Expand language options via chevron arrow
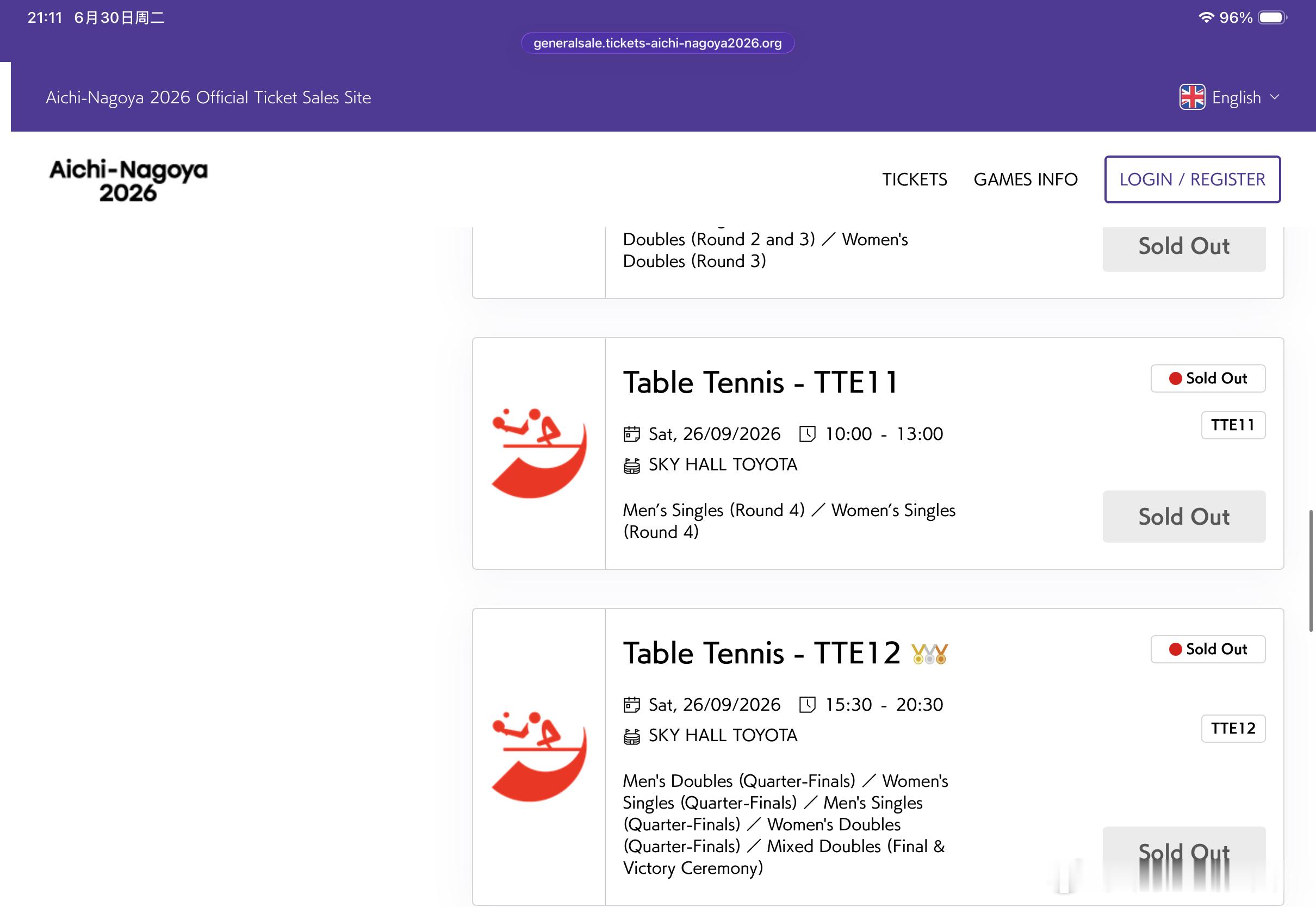This screenshot has height=907, width=1316. [x=1275, y=97]
